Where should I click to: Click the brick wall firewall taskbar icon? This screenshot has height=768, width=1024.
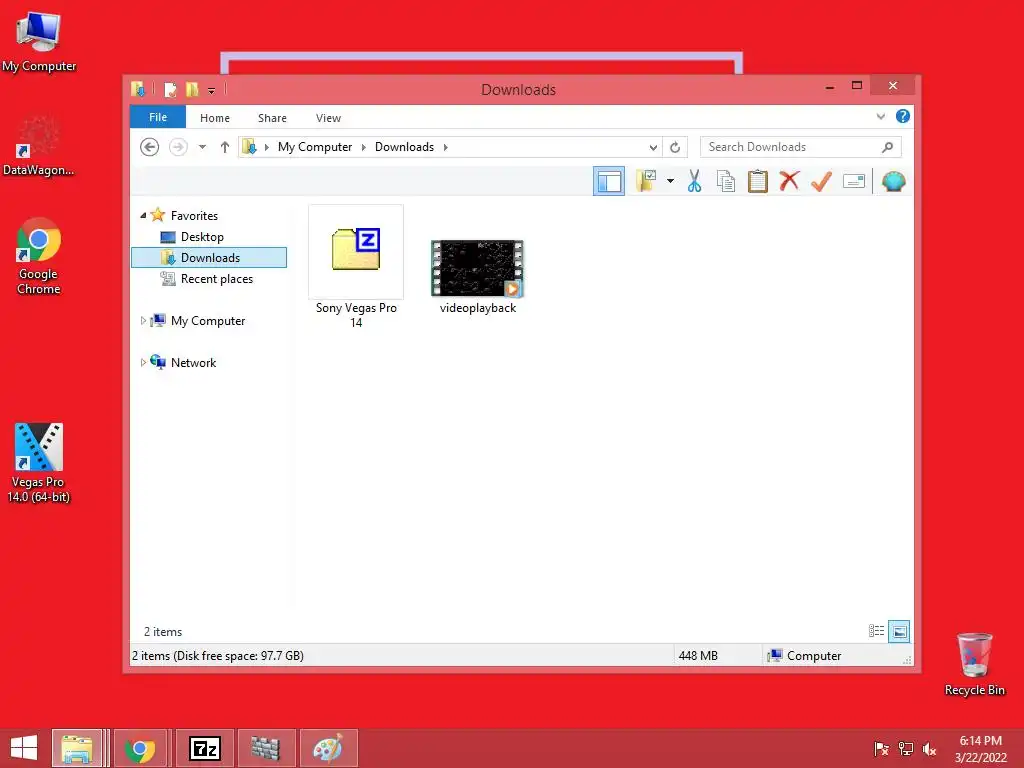[266, 748]
